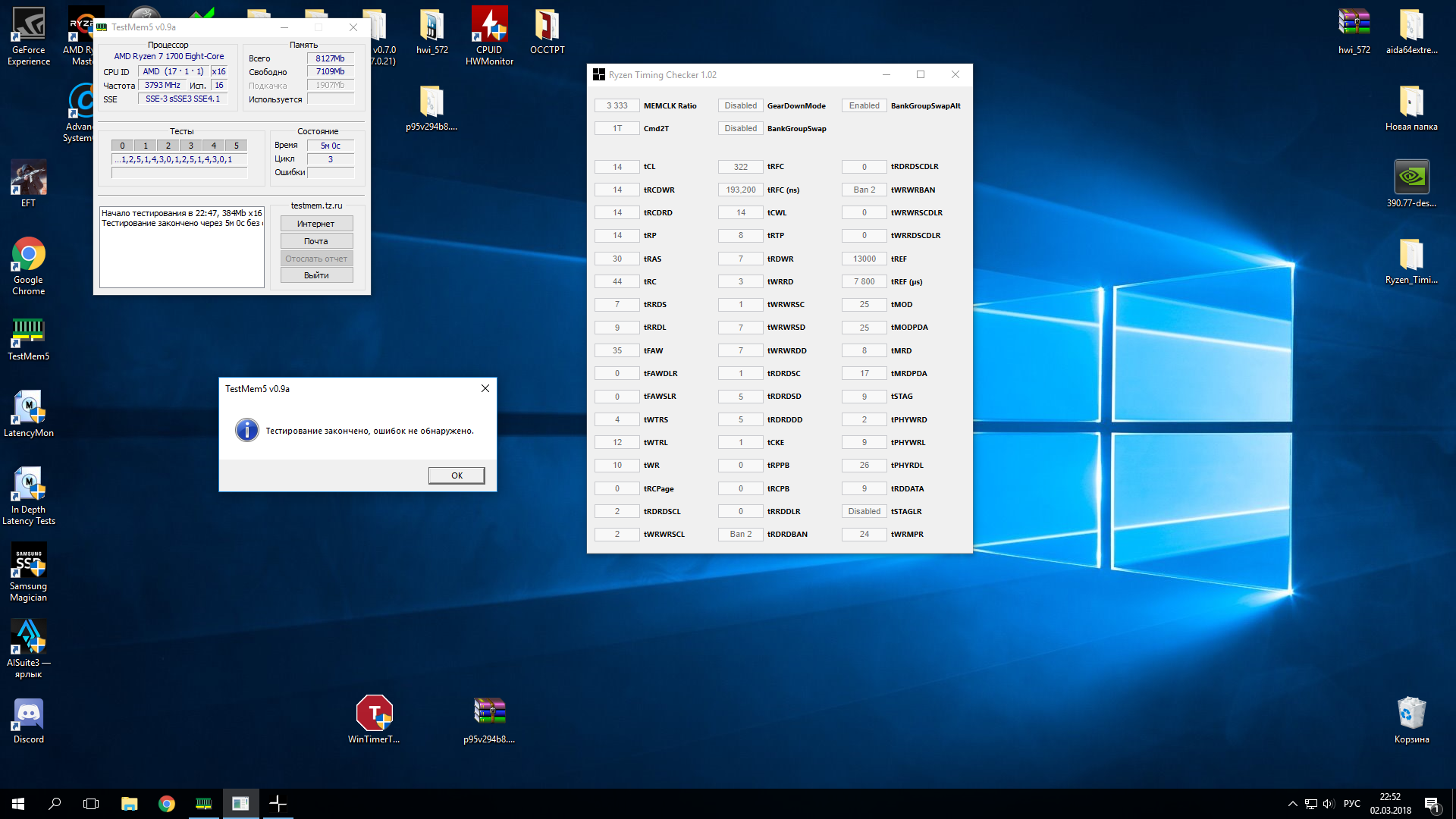
Task: Switch the РУС language indicator
Action: click(x=1351, y=804)
